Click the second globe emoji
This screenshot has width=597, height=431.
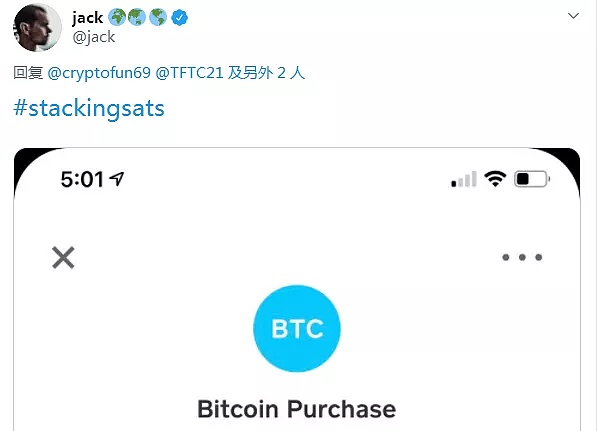pyautogui.click(x=137, y=18)
